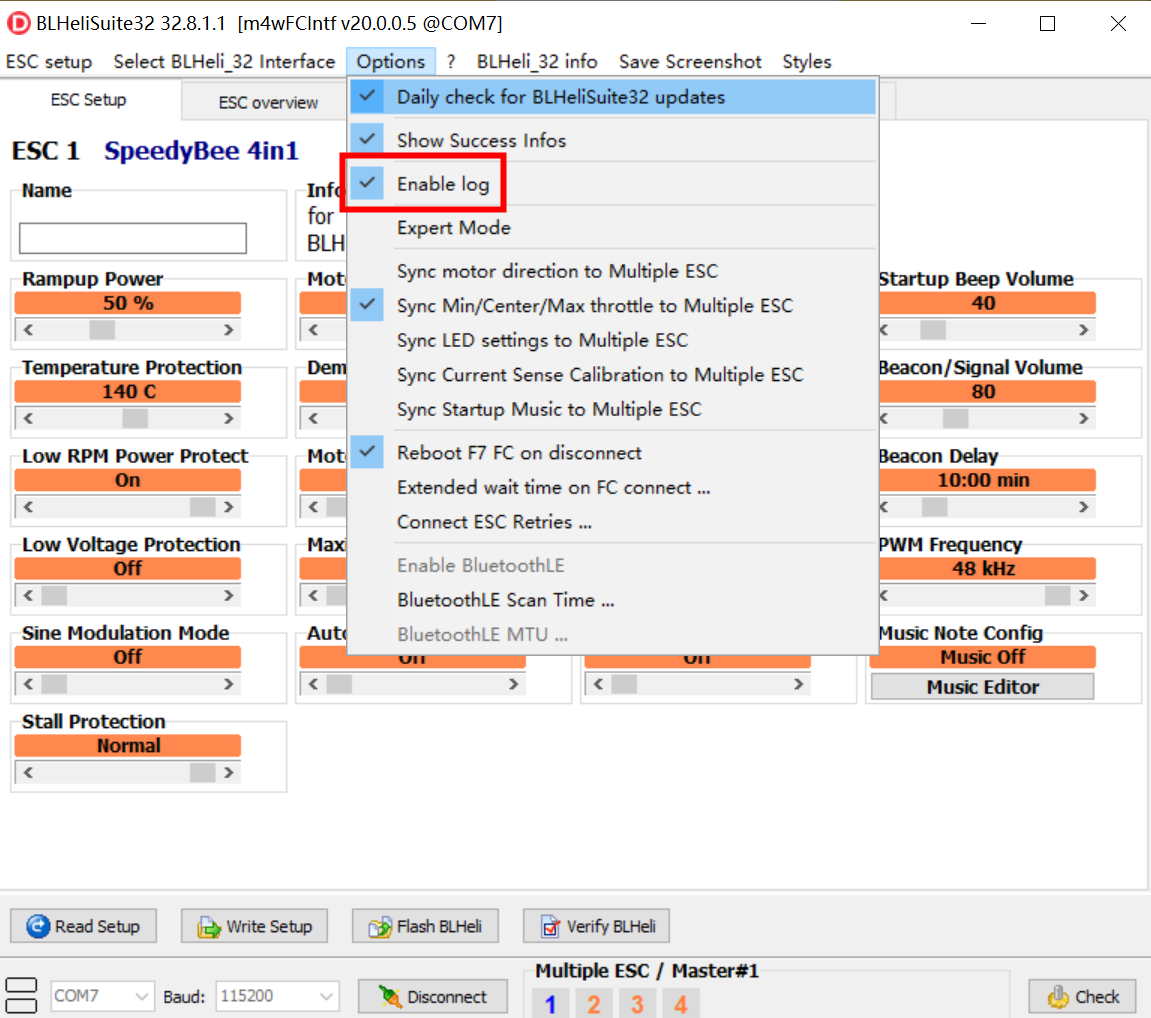Viewport: 1151px width, 1018px height.
Task: Open the COM7 port dropdown
Action: click(102, 997)
